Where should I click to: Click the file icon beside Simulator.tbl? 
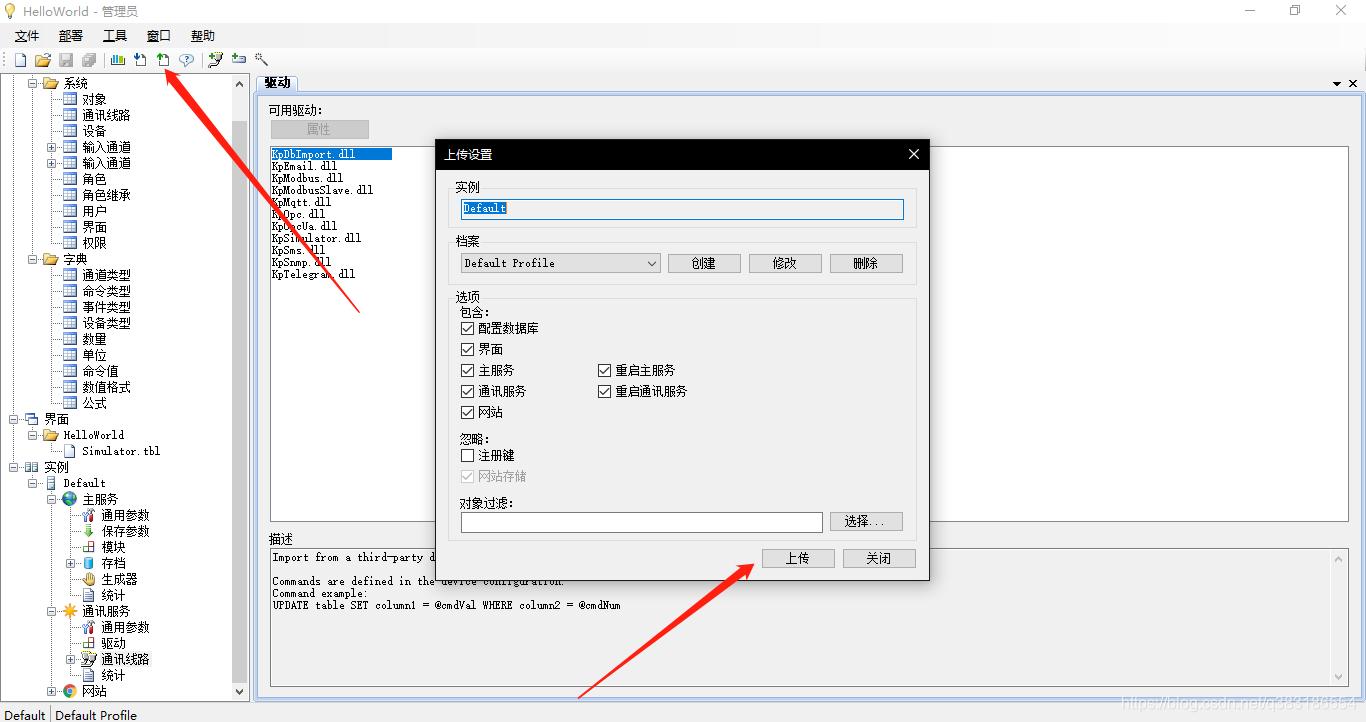70,451
